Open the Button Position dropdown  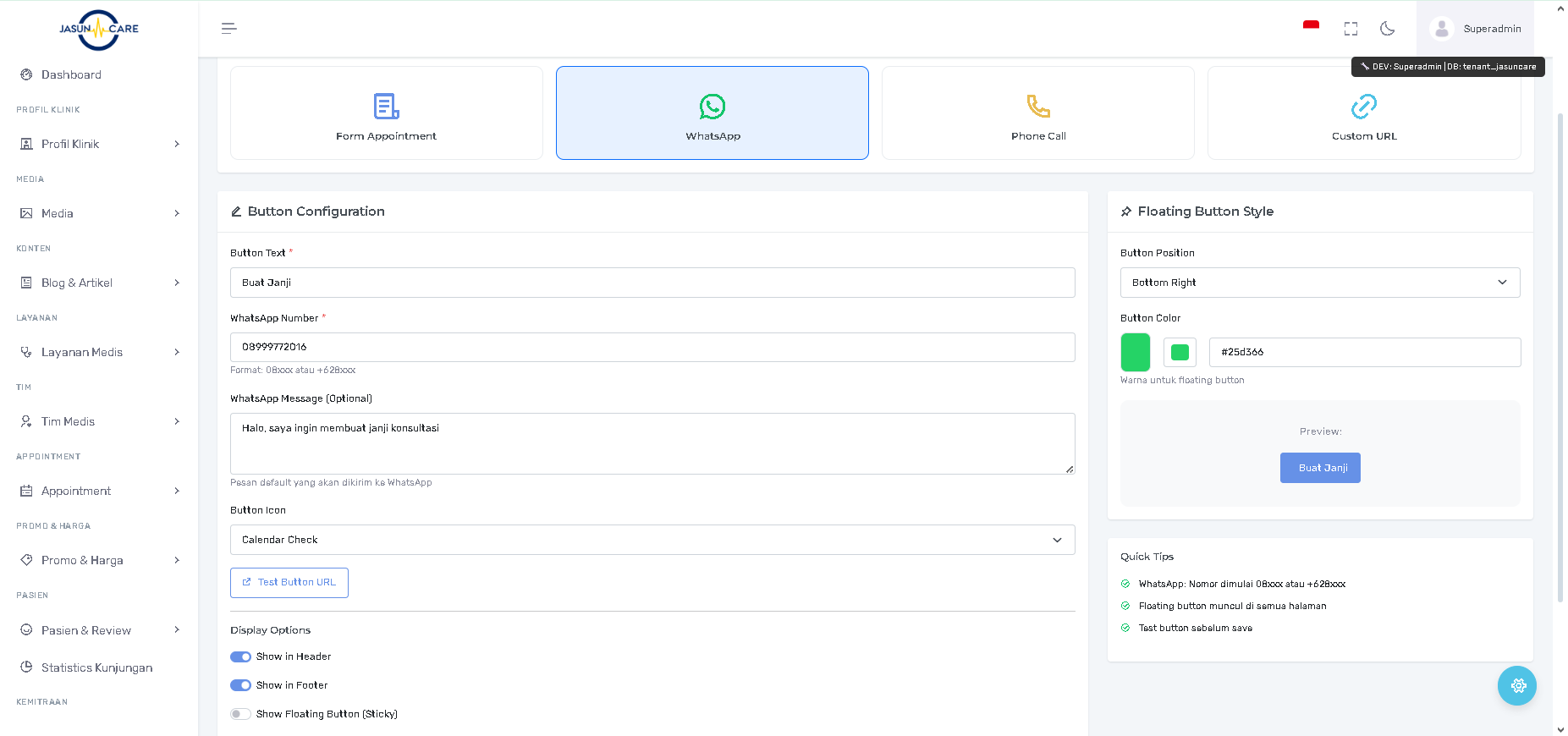(x=1319, y=283)
